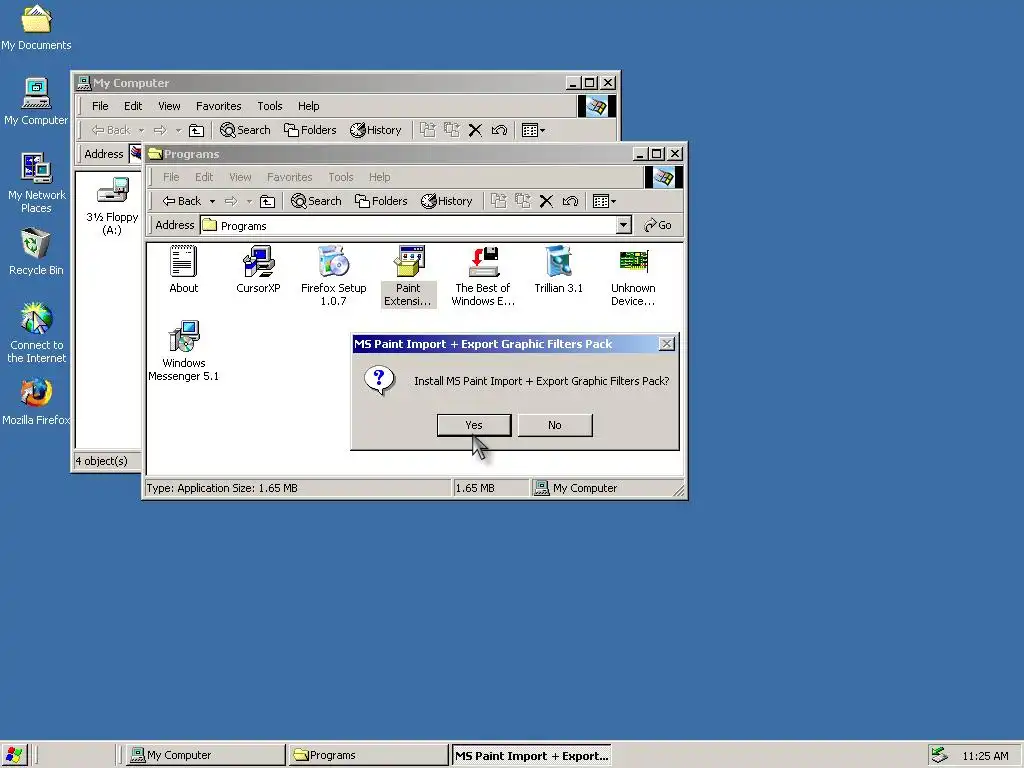1024x768 pixels.
Task: Minimize the My Computer window
Action: [573, 83]
